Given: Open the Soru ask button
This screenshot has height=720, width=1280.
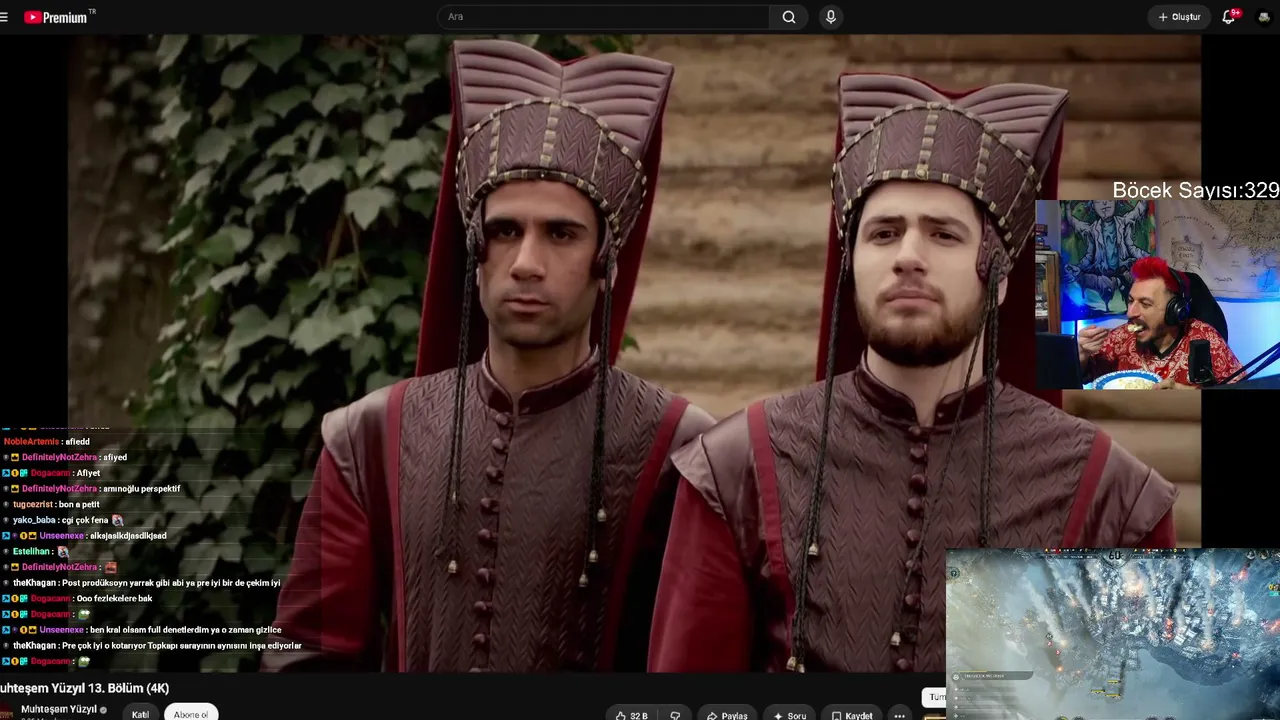Looking at the screenshot, I should [790, 716].
